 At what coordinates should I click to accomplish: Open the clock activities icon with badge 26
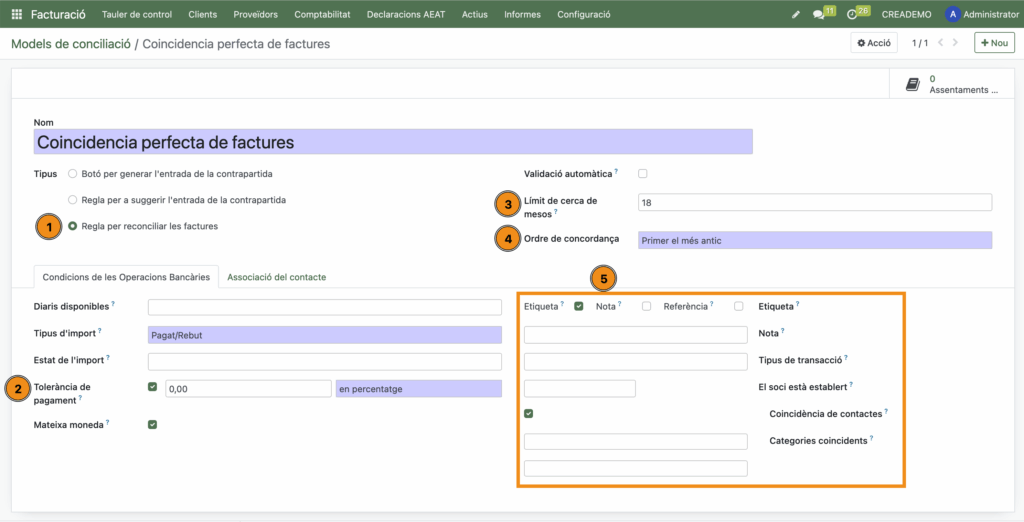[x=853, y=15]
